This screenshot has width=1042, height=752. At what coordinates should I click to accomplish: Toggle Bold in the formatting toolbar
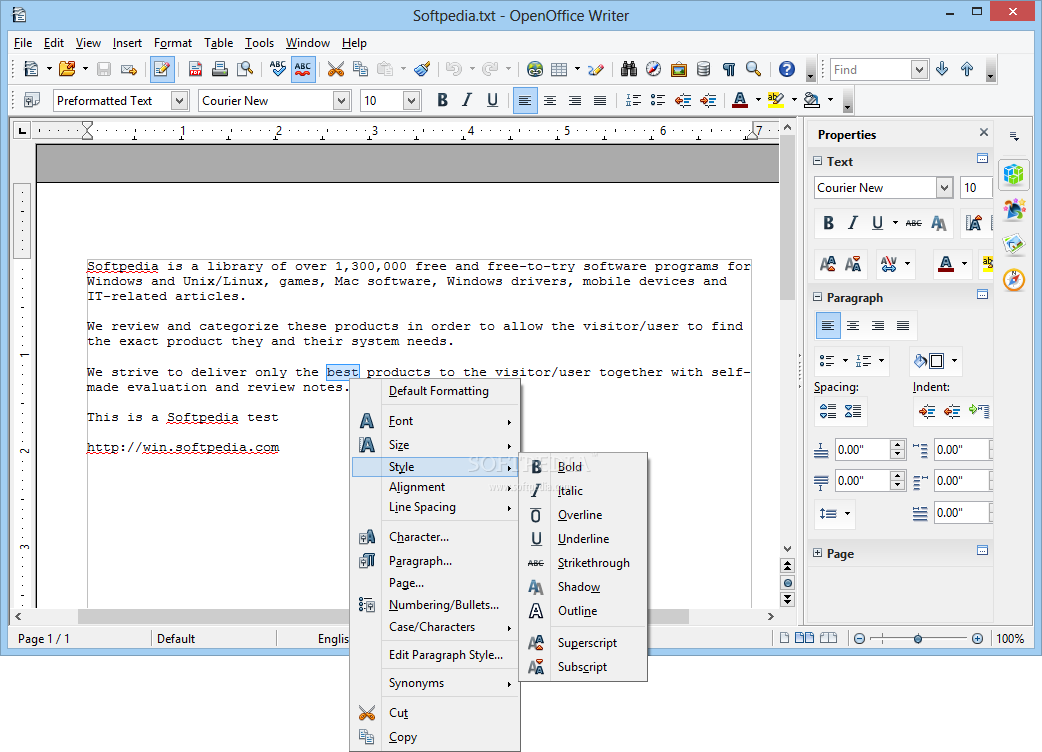(x=443, y=100)
